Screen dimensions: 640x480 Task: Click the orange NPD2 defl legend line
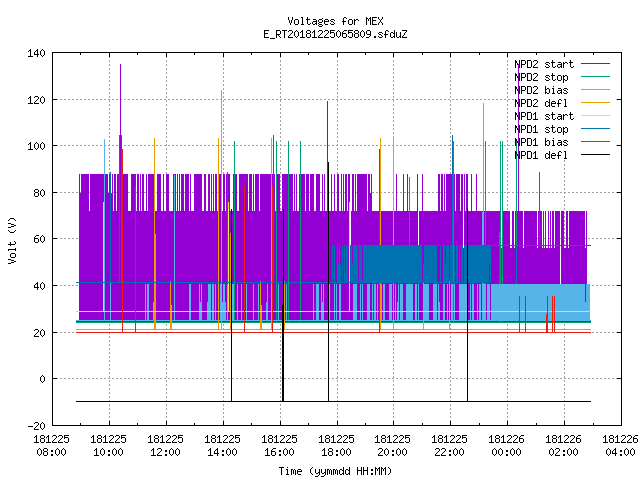595,103
